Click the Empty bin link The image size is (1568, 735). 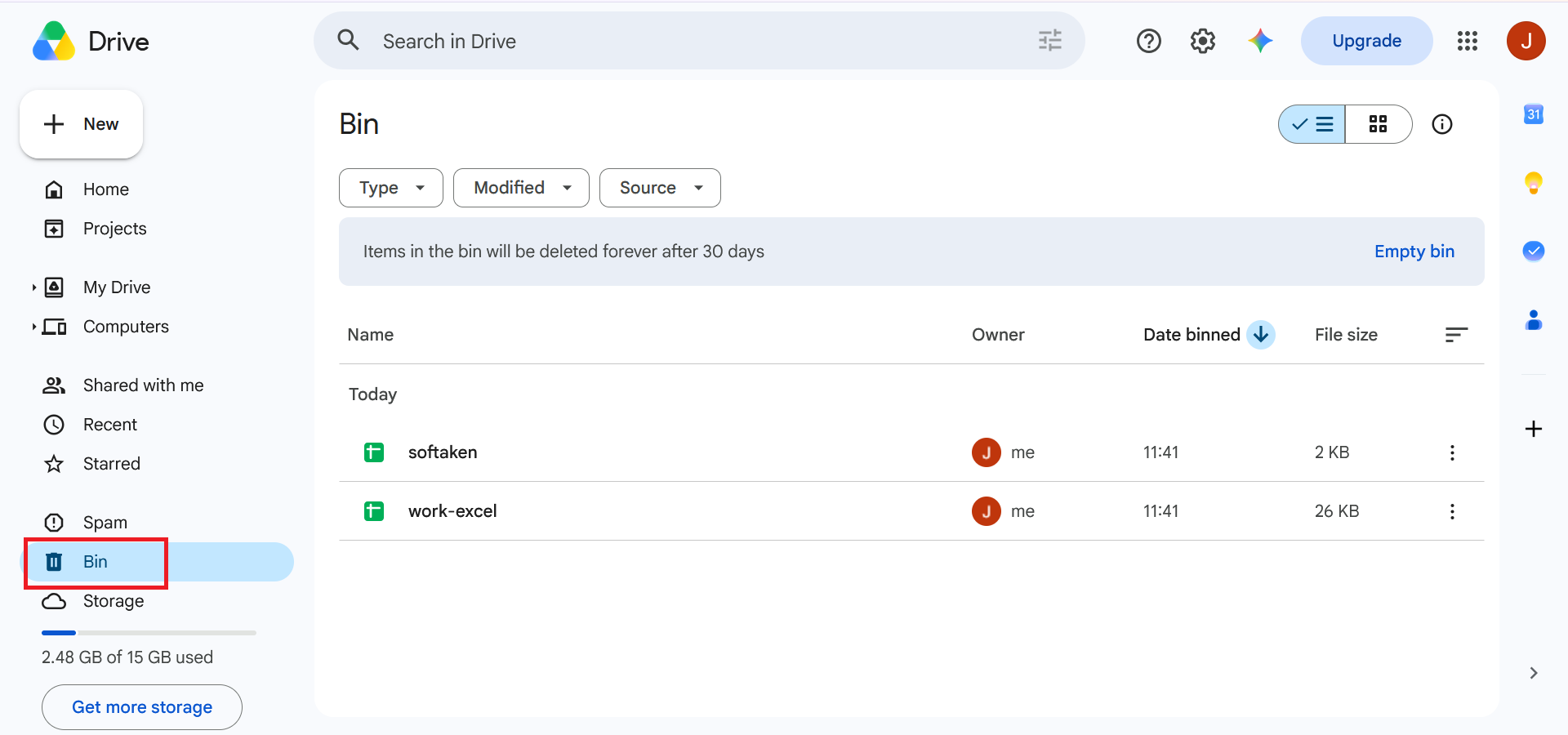point(1414,252)
